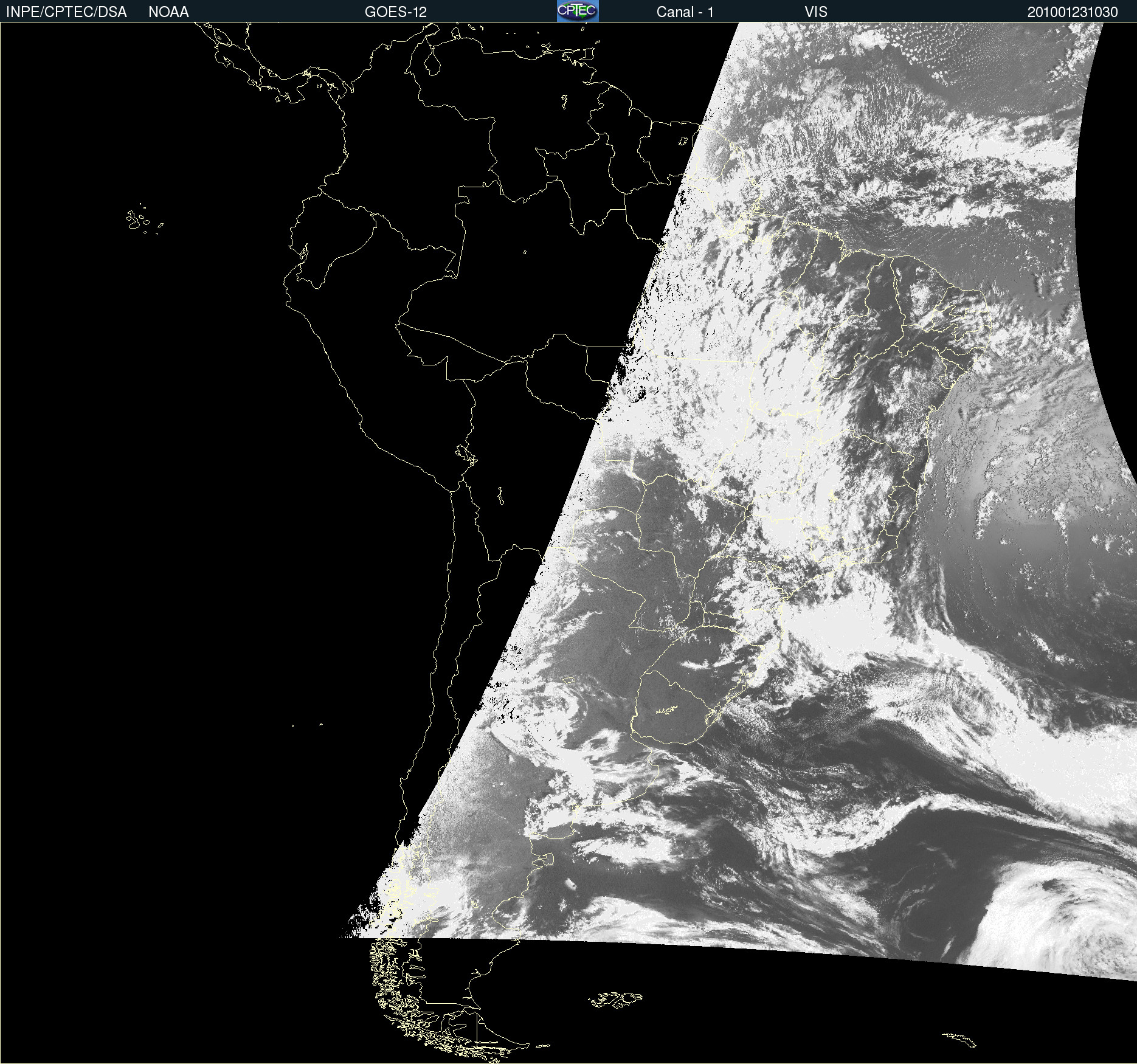The height and width of the screenshot is (1064, 1137).
Task: Click the 'INPE/CPTEC/DSA' header text
Action: (66, 12)
